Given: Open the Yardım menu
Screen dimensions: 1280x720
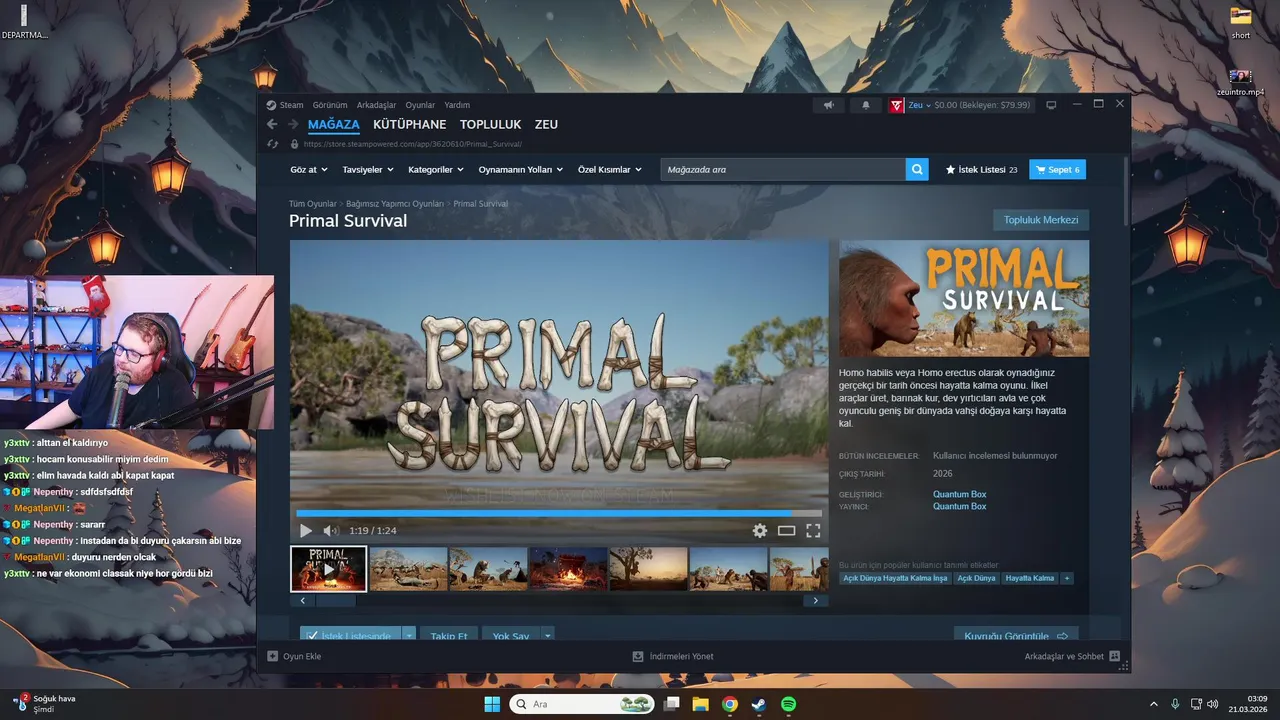Looking at the screenshot, I should pos(457,105).
